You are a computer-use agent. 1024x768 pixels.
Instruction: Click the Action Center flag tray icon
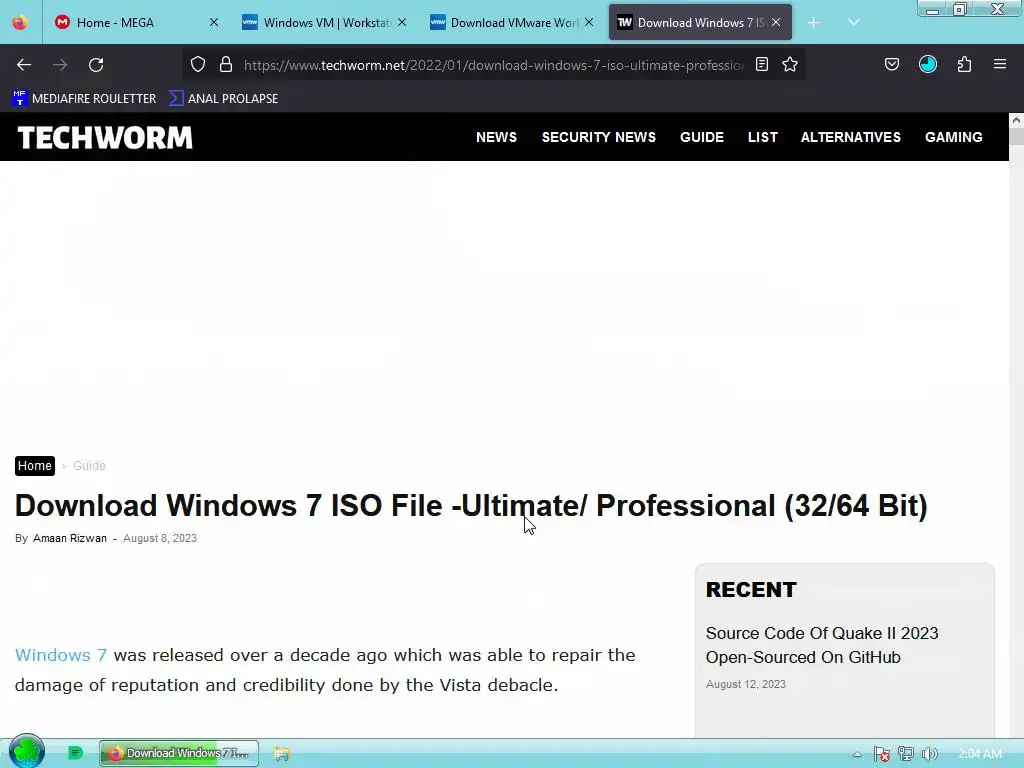(x=882, y=754)
